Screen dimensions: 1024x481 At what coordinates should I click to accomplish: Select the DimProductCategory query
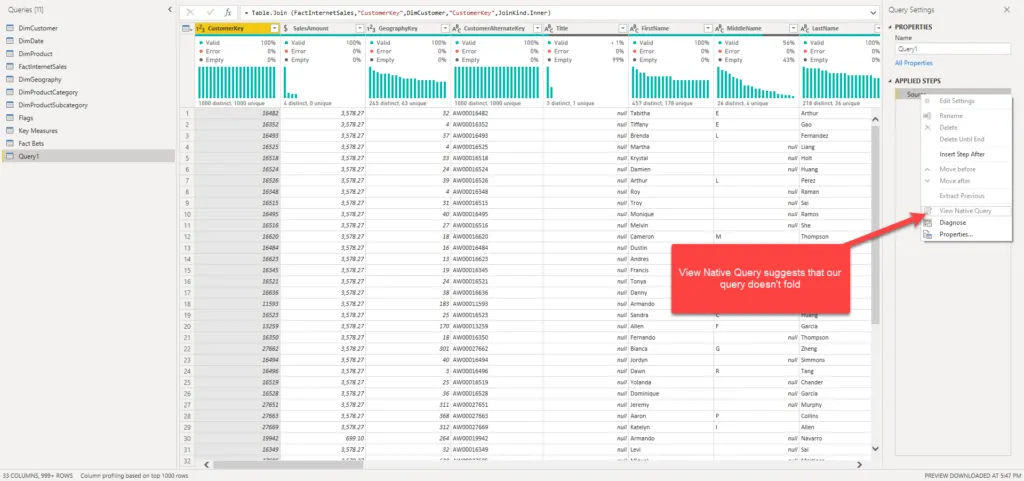pos(88,92)
